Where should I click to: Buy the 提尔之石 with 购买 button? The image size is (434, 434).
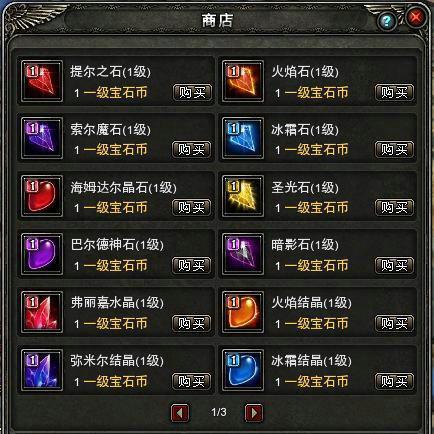pyautogui.click(x=192, y=92)
